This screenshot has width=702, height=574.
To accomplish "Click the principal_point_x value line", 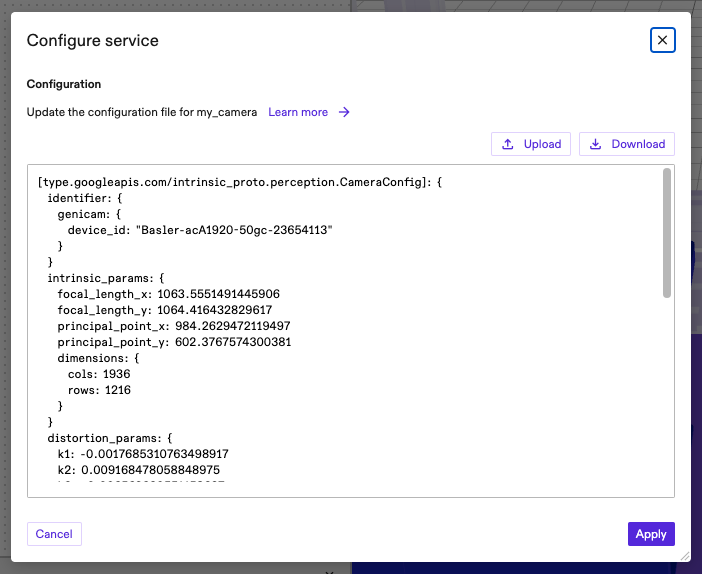I will click(174, 326).
